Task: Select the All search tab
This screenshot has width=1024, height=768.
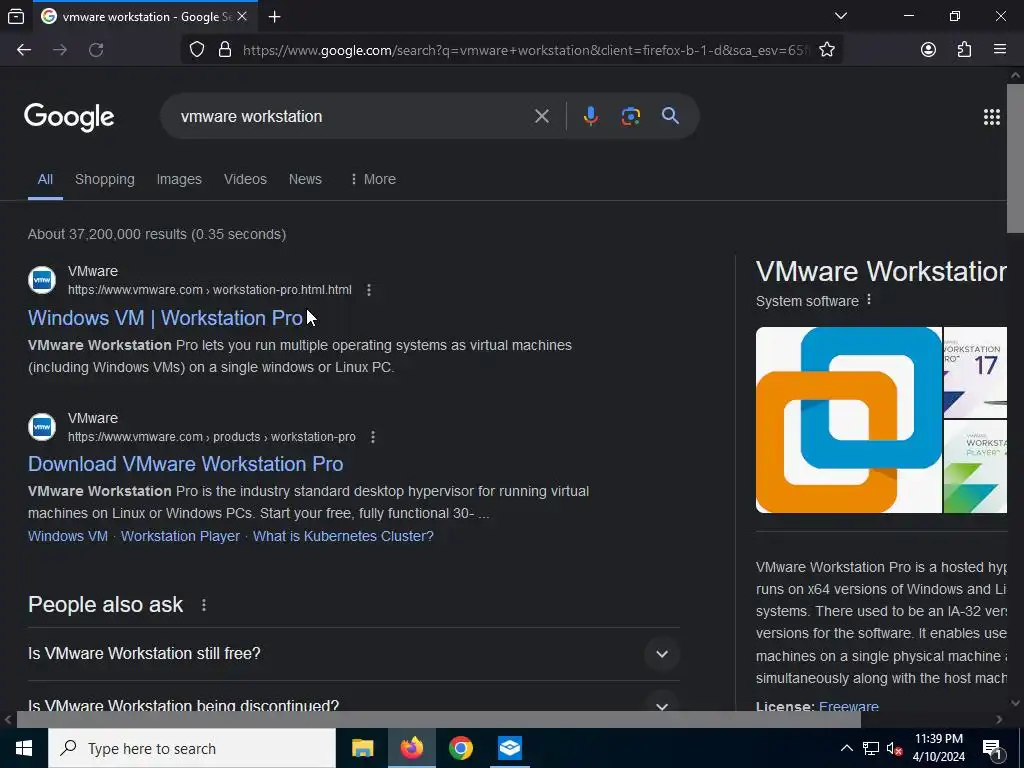Action: 45,180
